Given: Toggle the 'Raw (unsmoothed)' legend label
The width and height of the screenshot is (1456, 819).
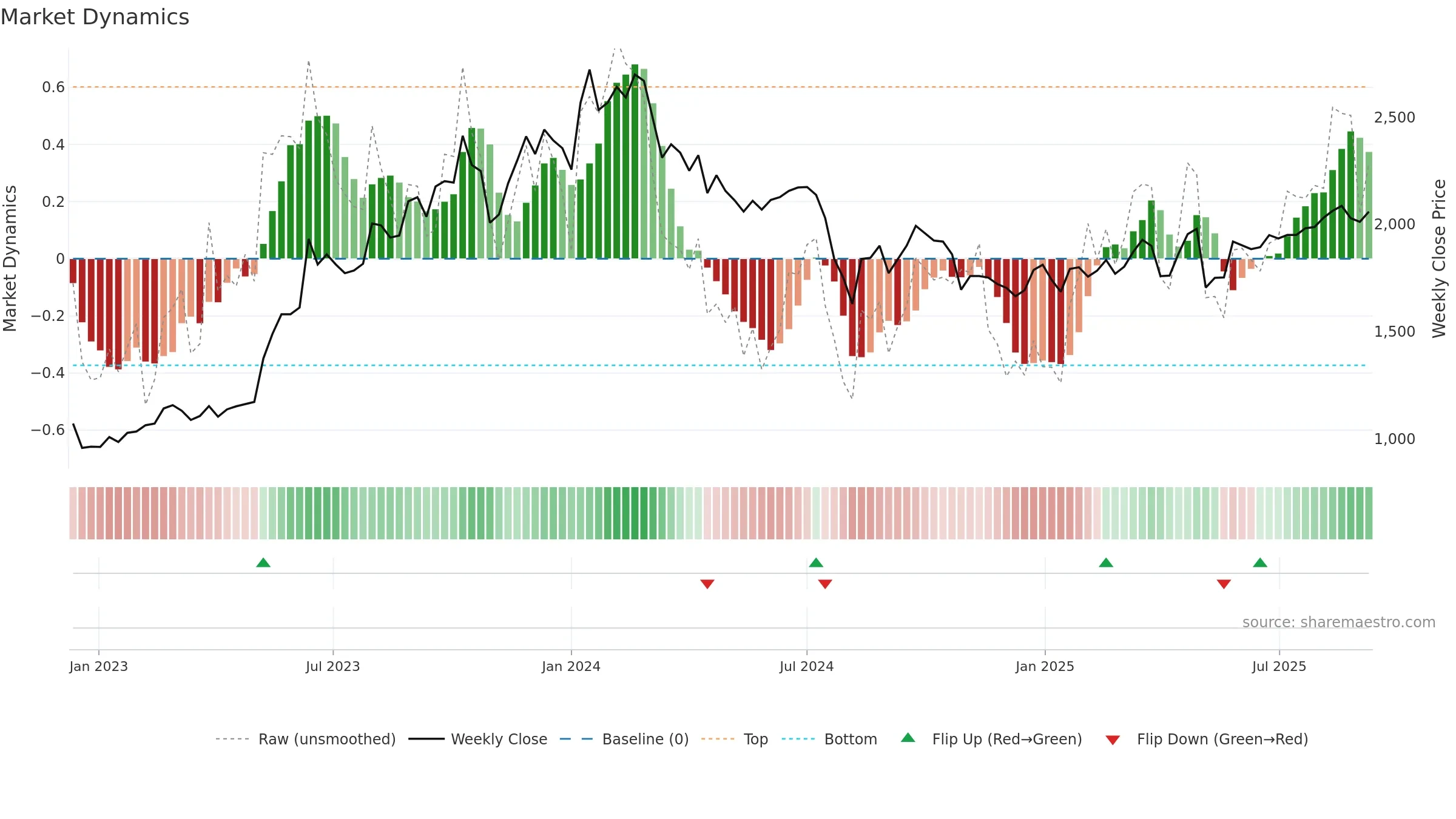Looking at the screenshot, I should click(x=327, y=739).
